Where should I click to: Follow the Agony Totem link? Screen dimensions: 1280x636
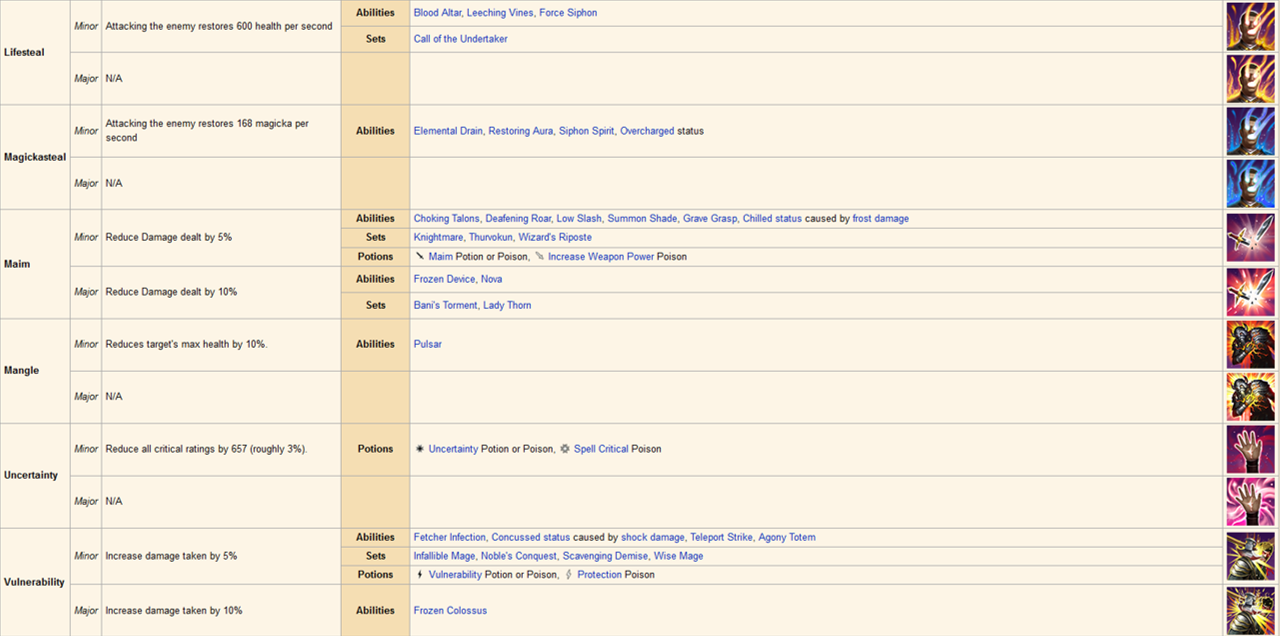tap(787, 537)
